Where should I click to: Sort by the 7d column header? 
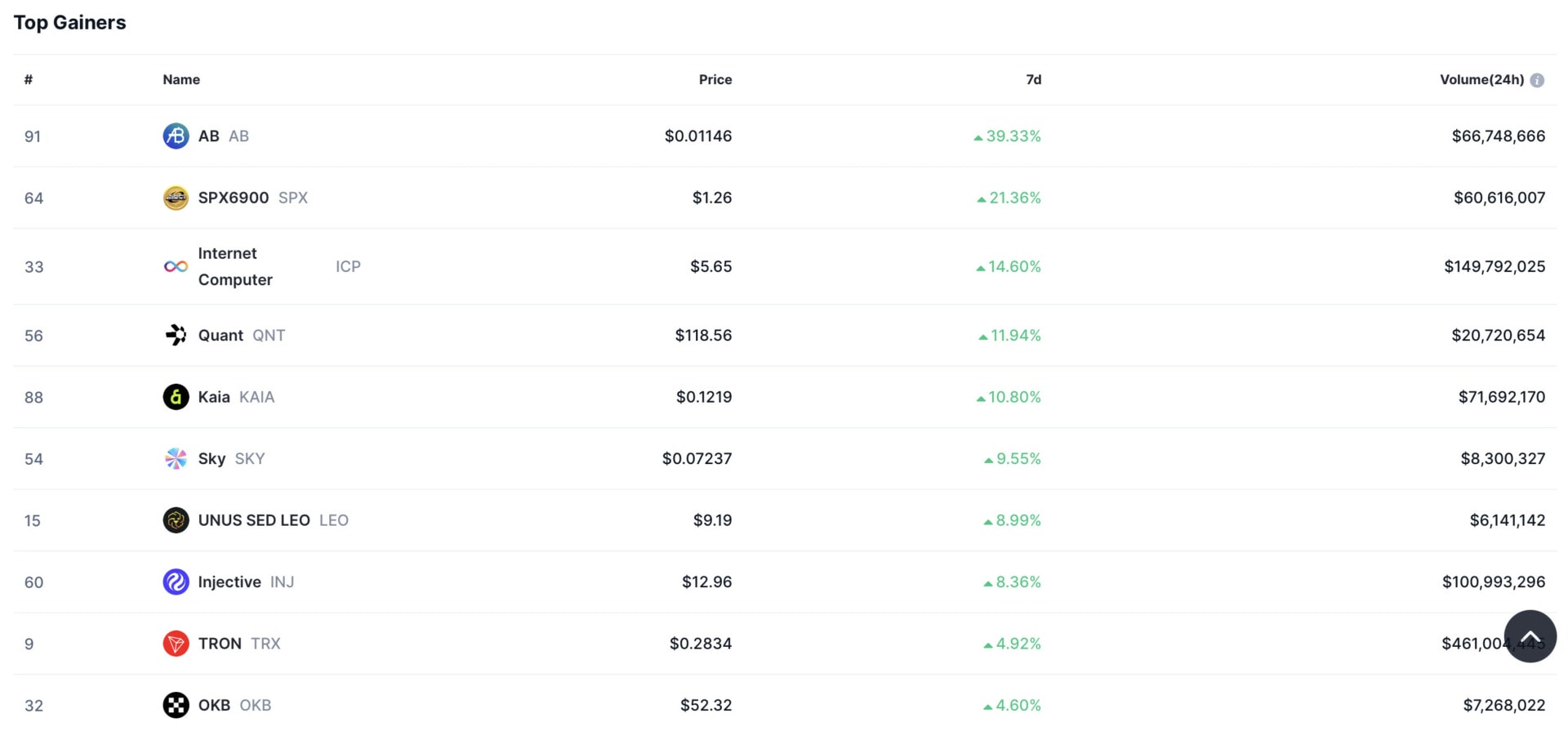[1033, 79]
